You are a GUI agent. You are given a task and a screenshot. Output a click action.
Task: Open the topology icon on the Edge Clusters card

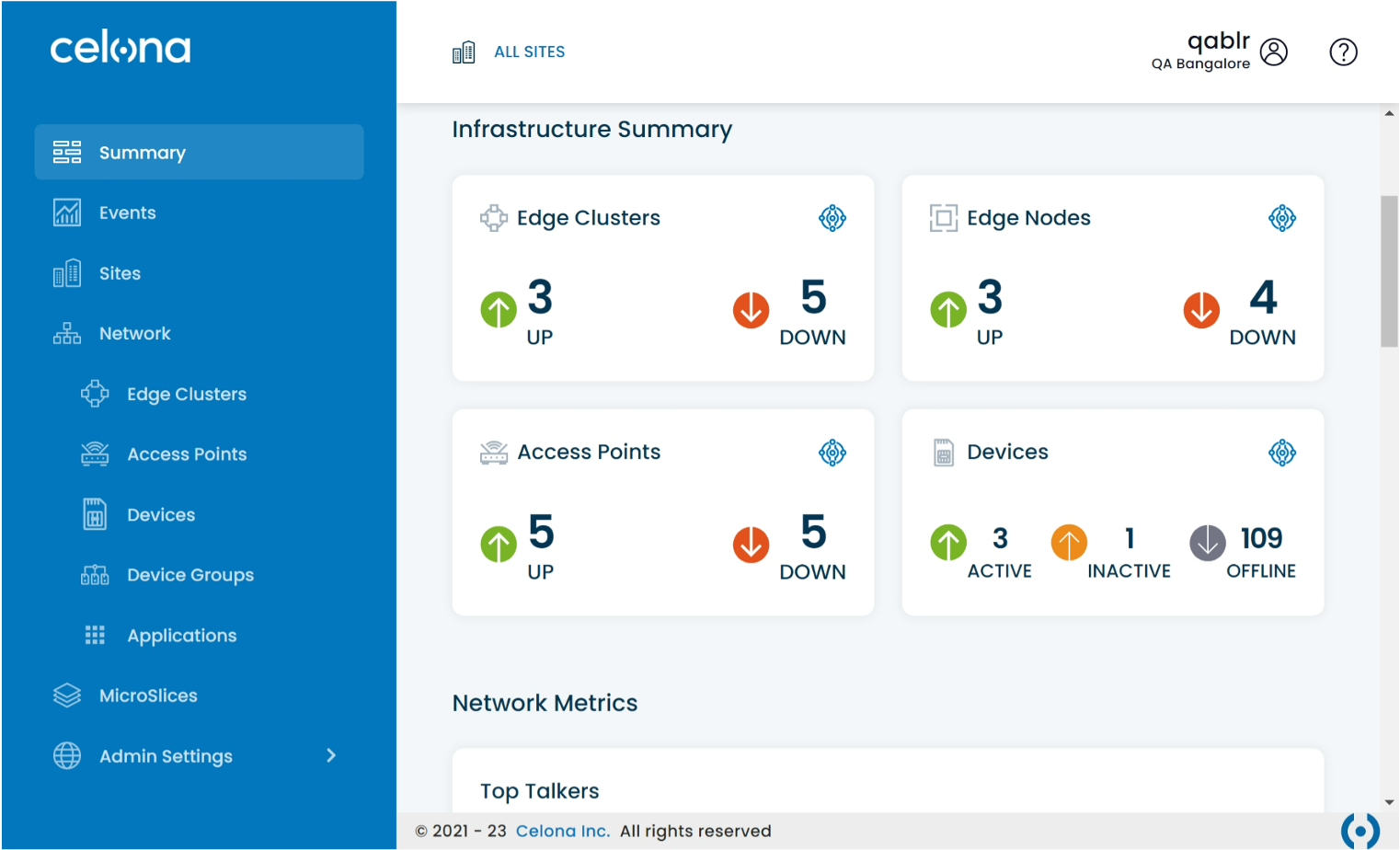pos(832,218)
